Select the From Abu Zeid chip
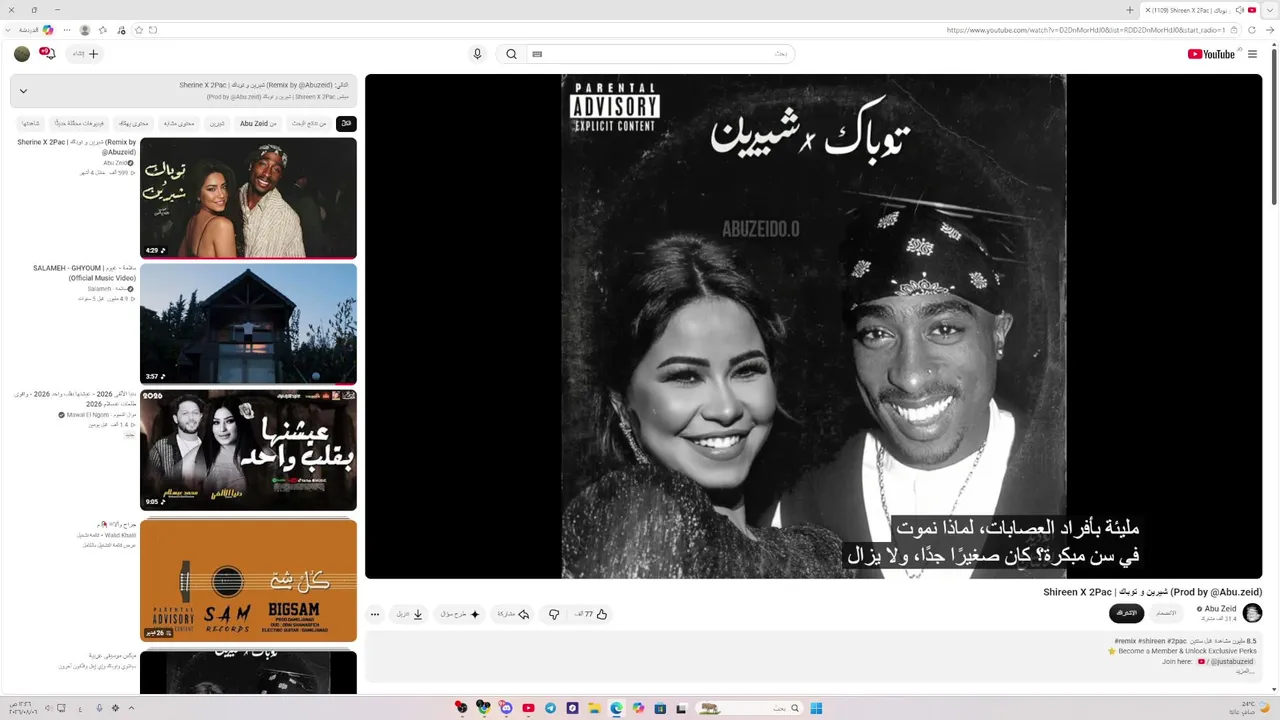 [x=258, y=124]
